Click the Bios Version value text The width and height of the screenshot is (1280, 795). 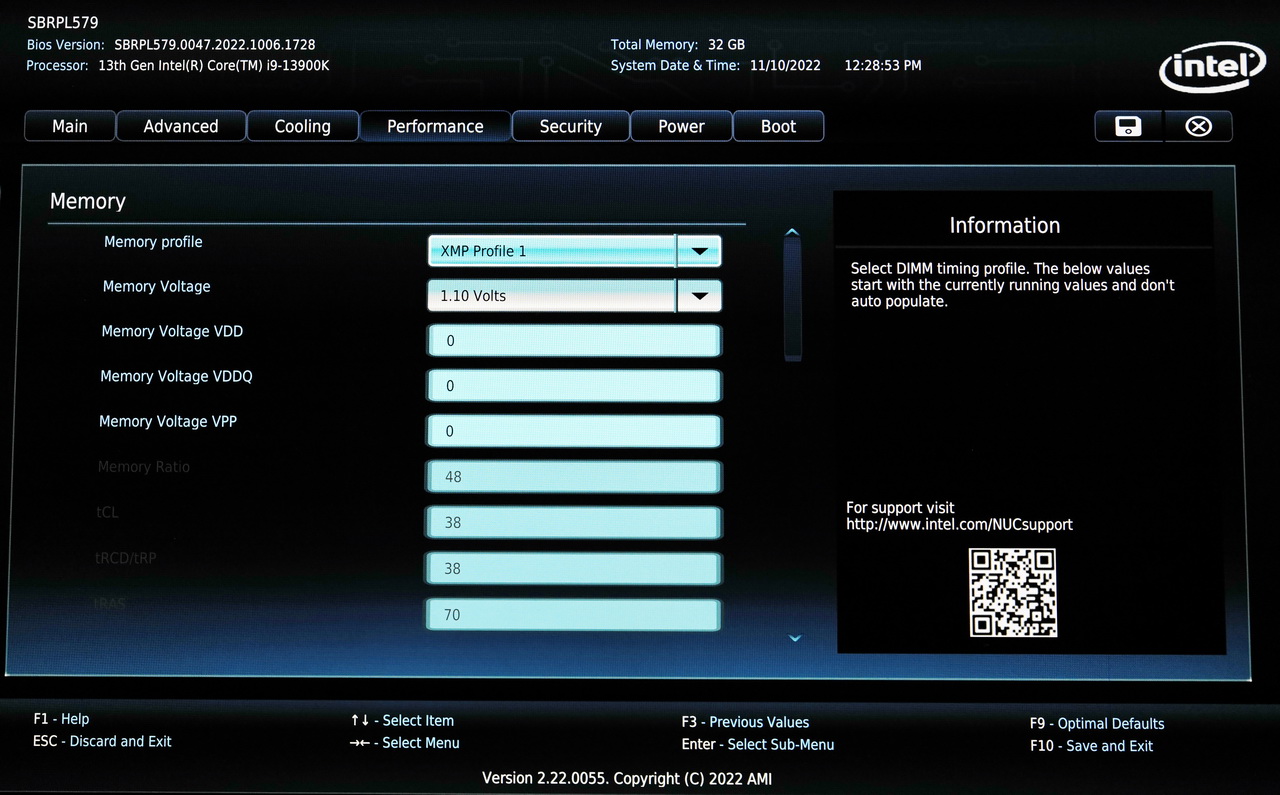point(215,45)
